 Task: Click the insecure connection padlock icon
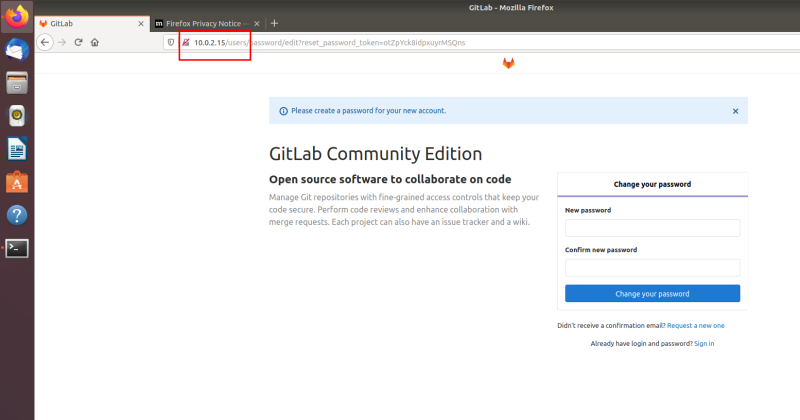(186, 42)
